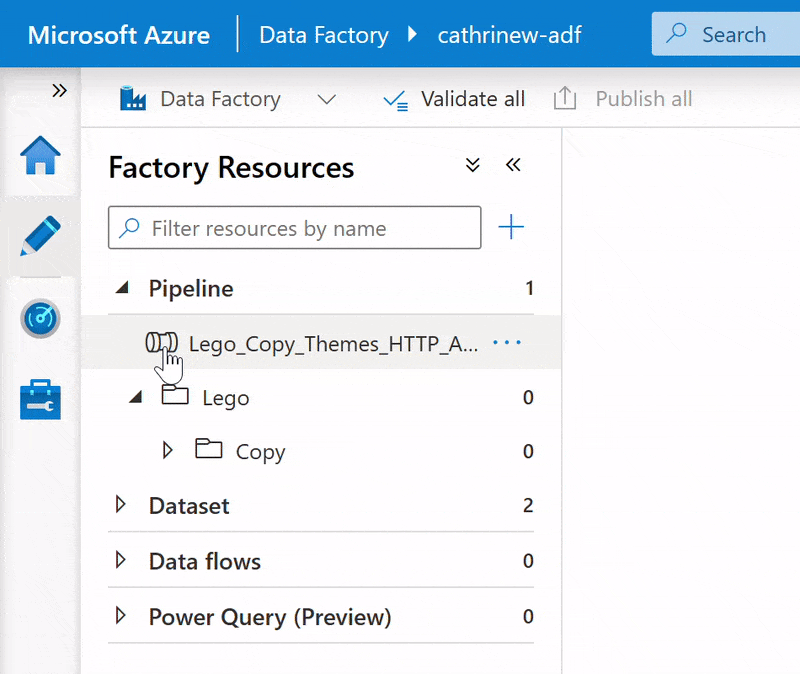Expand the Dataset section
Viewport: 800px width, 674px height.
click(122, 505)
